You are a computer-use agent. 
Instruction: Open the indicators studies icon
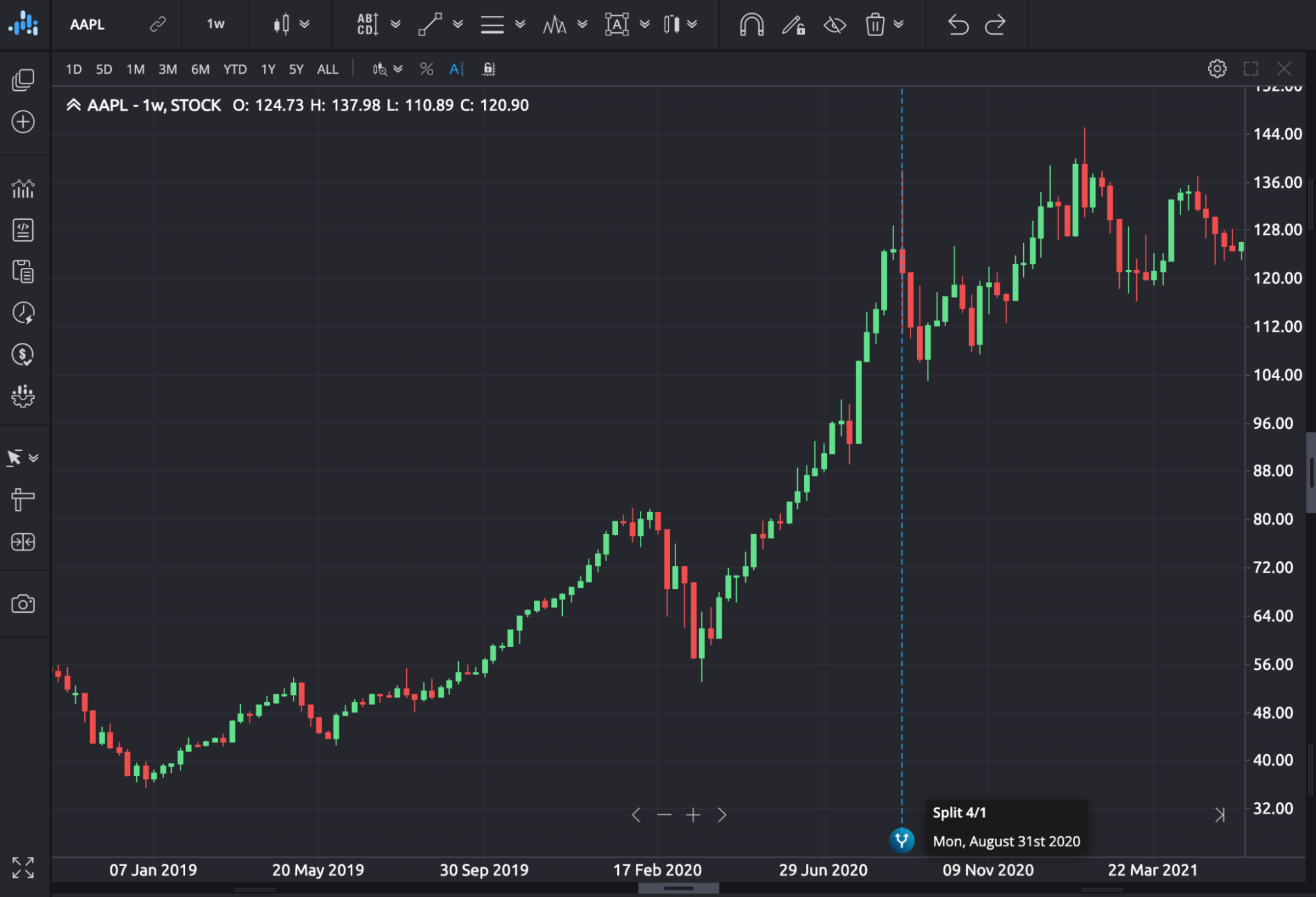click(23, 189)
